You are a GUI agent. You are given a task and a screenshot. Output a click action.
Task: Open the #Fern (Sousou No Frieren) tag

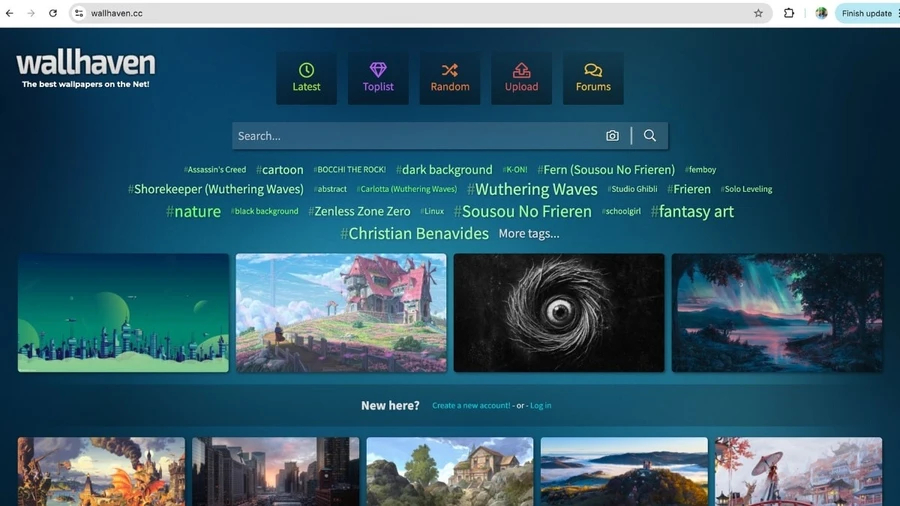[x=606, y=170]
